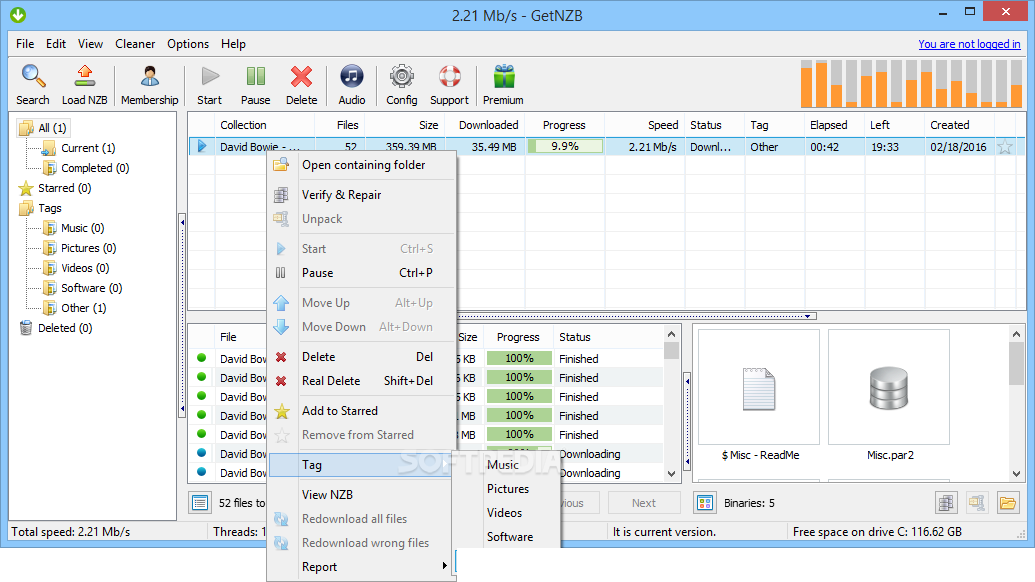Select 'Current (1)' in the sidebar
Screen dimensions: 1035x582
[x=88, y=148]
